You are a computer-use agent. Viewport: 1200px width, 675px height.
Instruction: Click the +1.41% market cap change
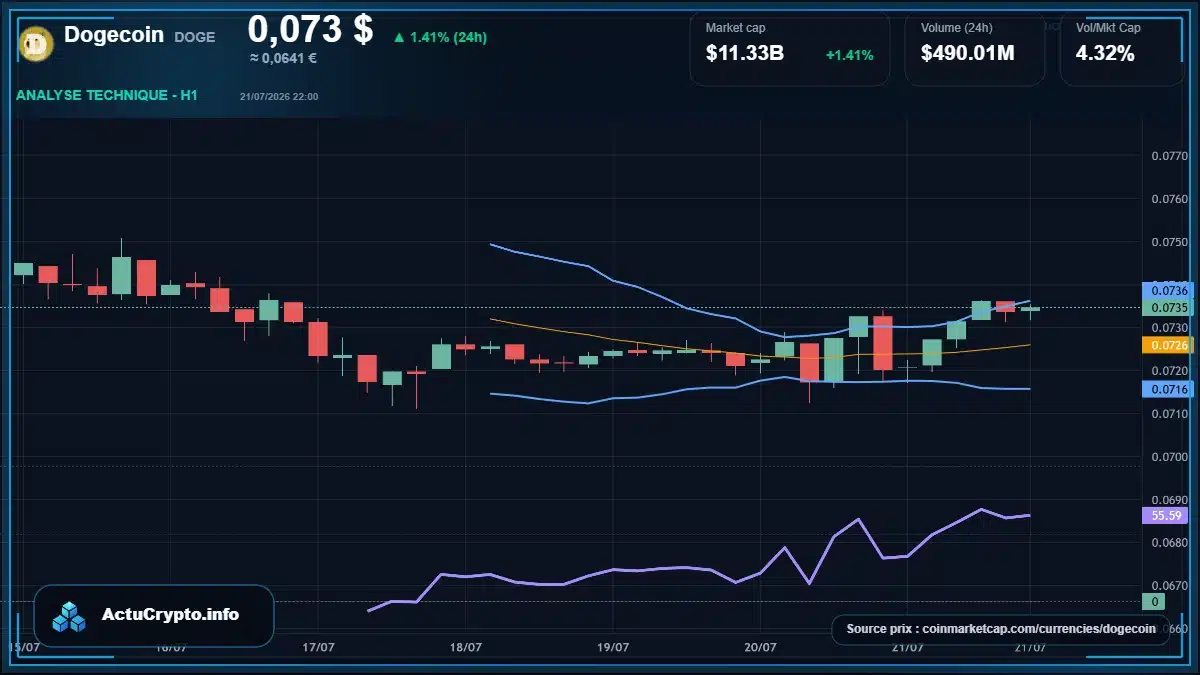point(849,55)
